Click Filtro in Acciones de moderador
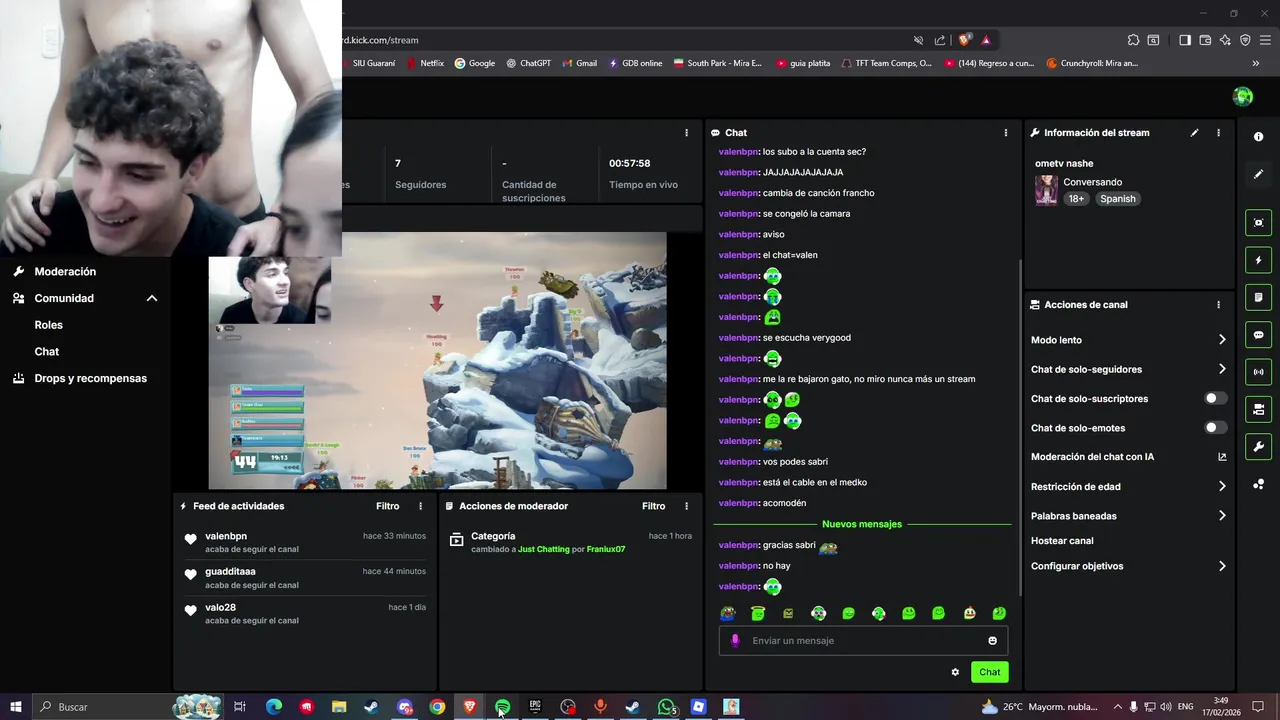 click(653, 506)
